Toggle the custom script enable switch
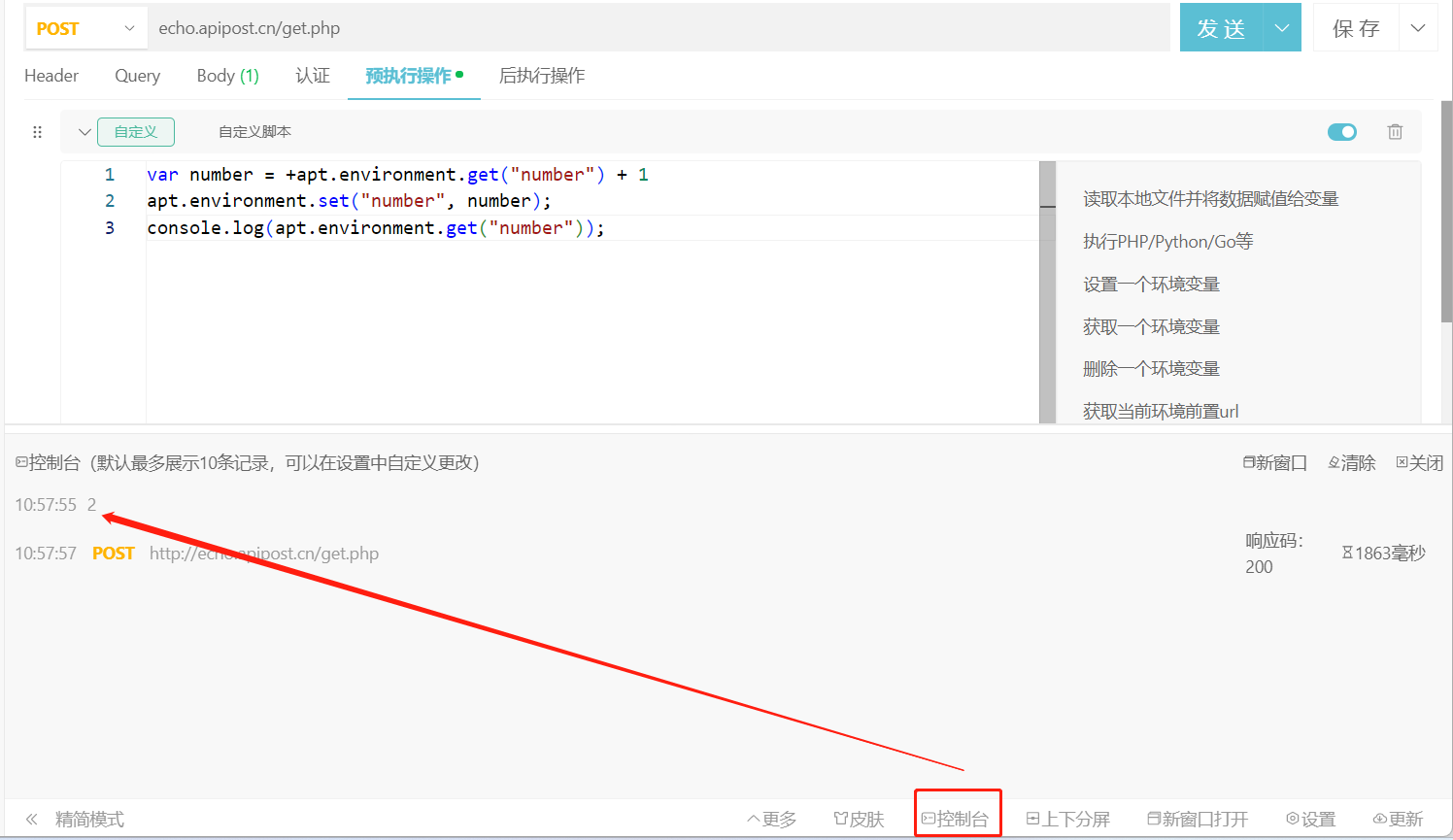Screen dimensions: 1453x840 (x=1342, y=132)
